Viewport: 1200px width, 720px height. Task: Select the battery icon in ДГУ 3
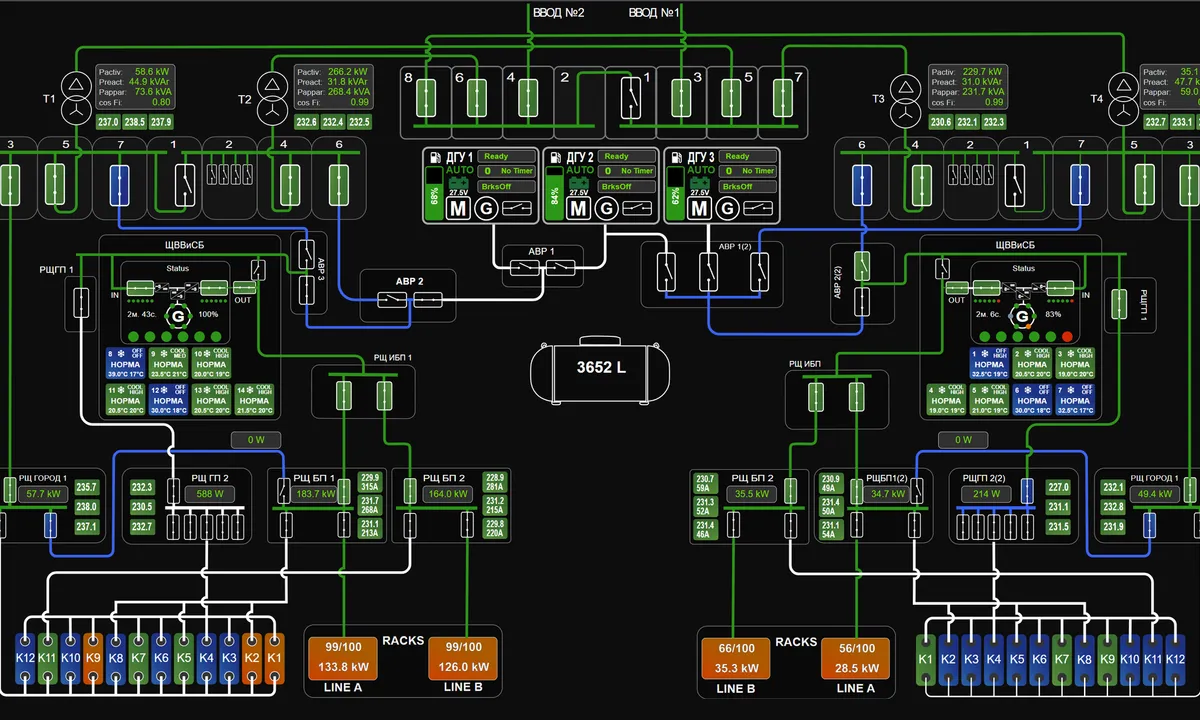point(700,183)
